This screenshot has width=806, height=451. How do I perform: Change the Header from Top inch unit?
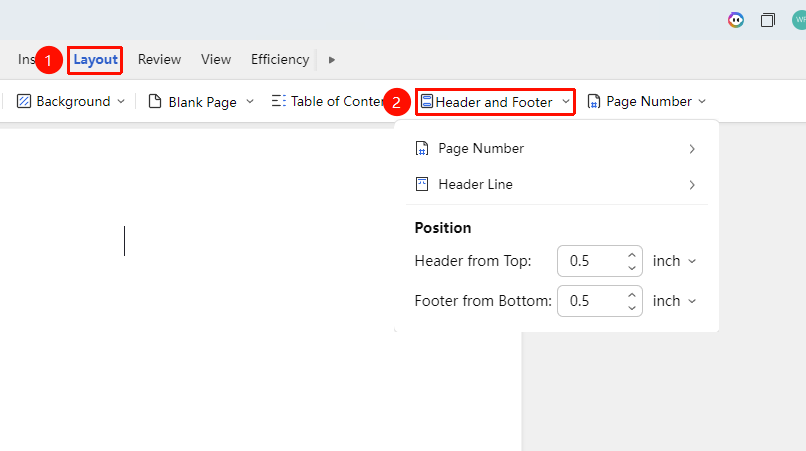point(674,261)
